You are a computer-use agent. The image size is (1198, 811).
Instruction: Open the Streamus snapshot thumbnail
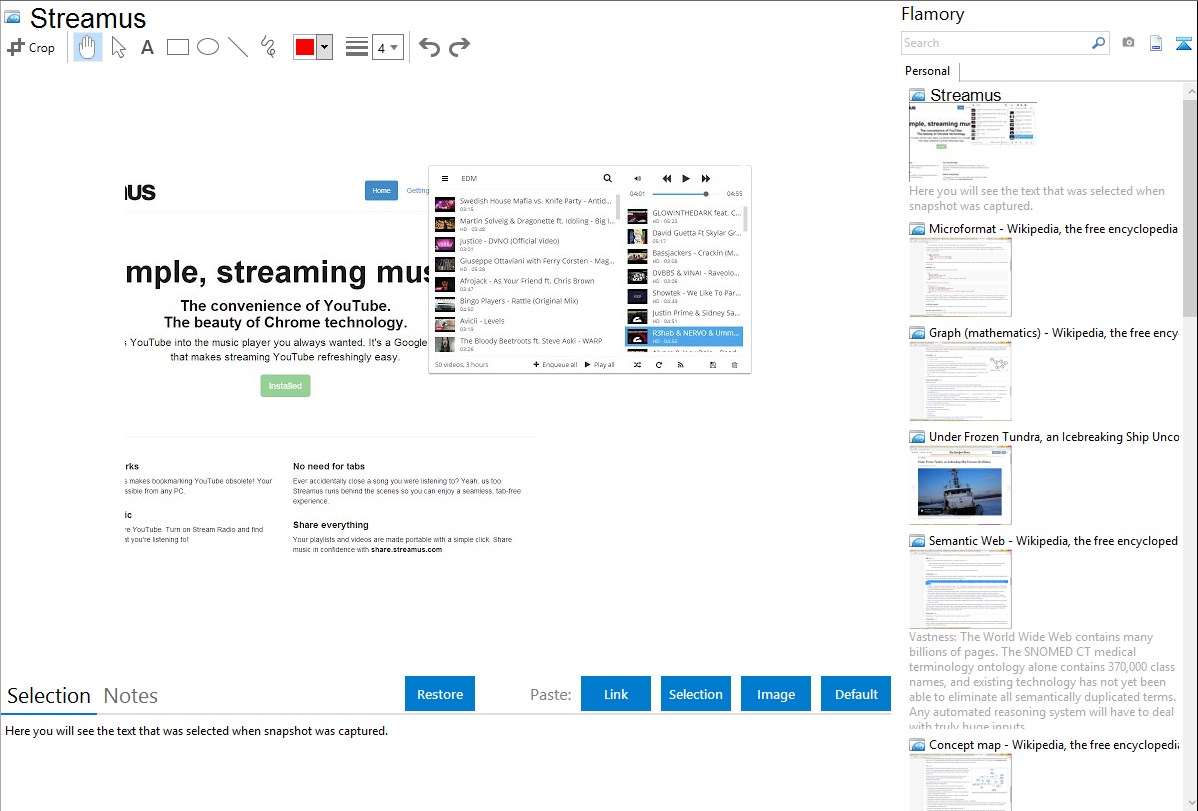[972, 141]
